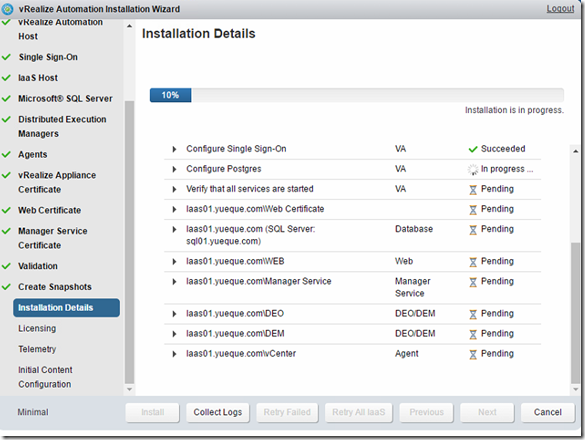Open Initial Content Configuration step

[x=45, y=377]
